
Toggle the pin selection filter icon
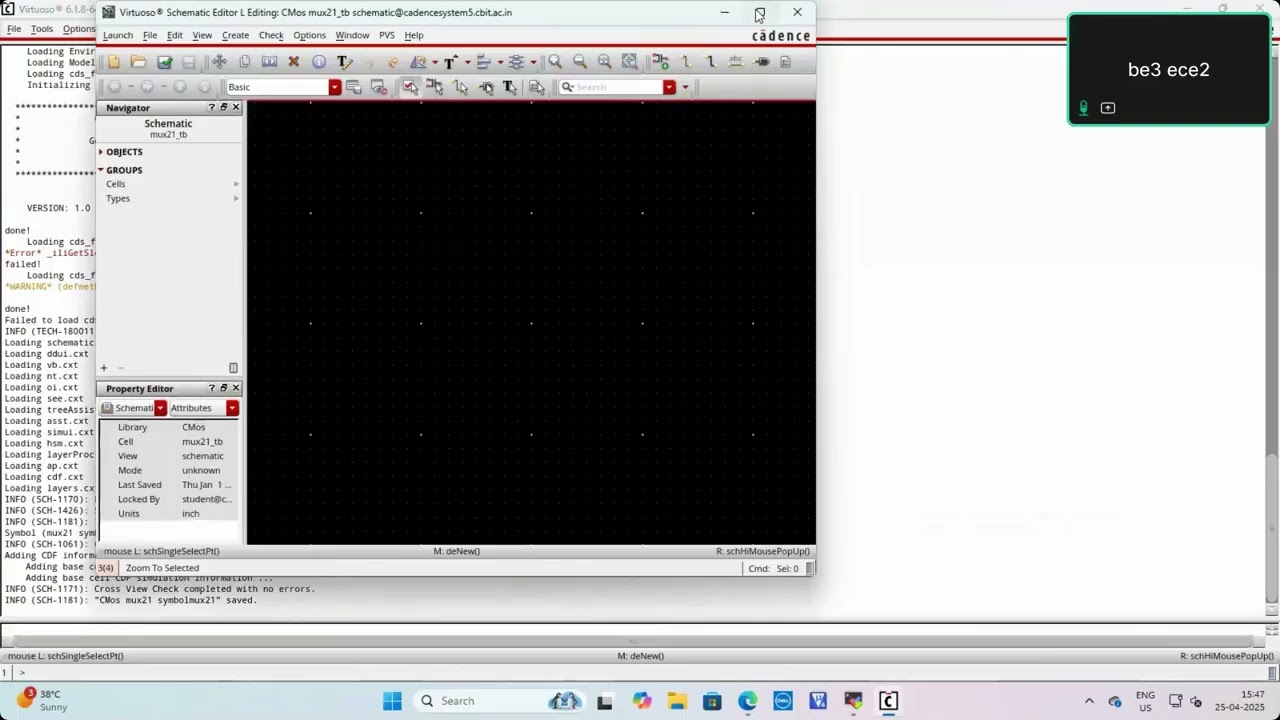(485, 87)
